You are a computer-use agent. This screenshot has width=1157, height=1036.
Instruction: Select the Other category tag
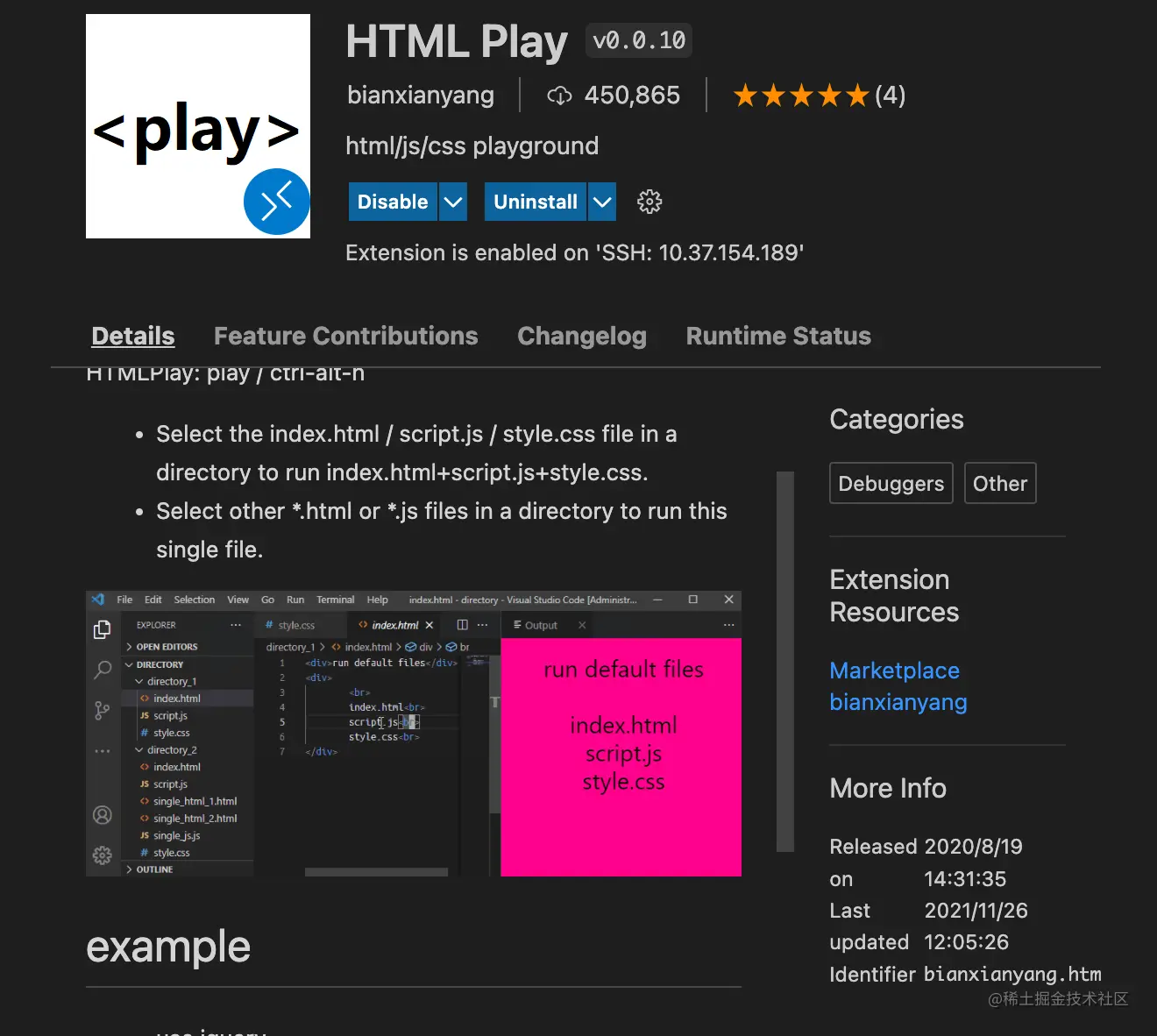[x=1000, y=483]
